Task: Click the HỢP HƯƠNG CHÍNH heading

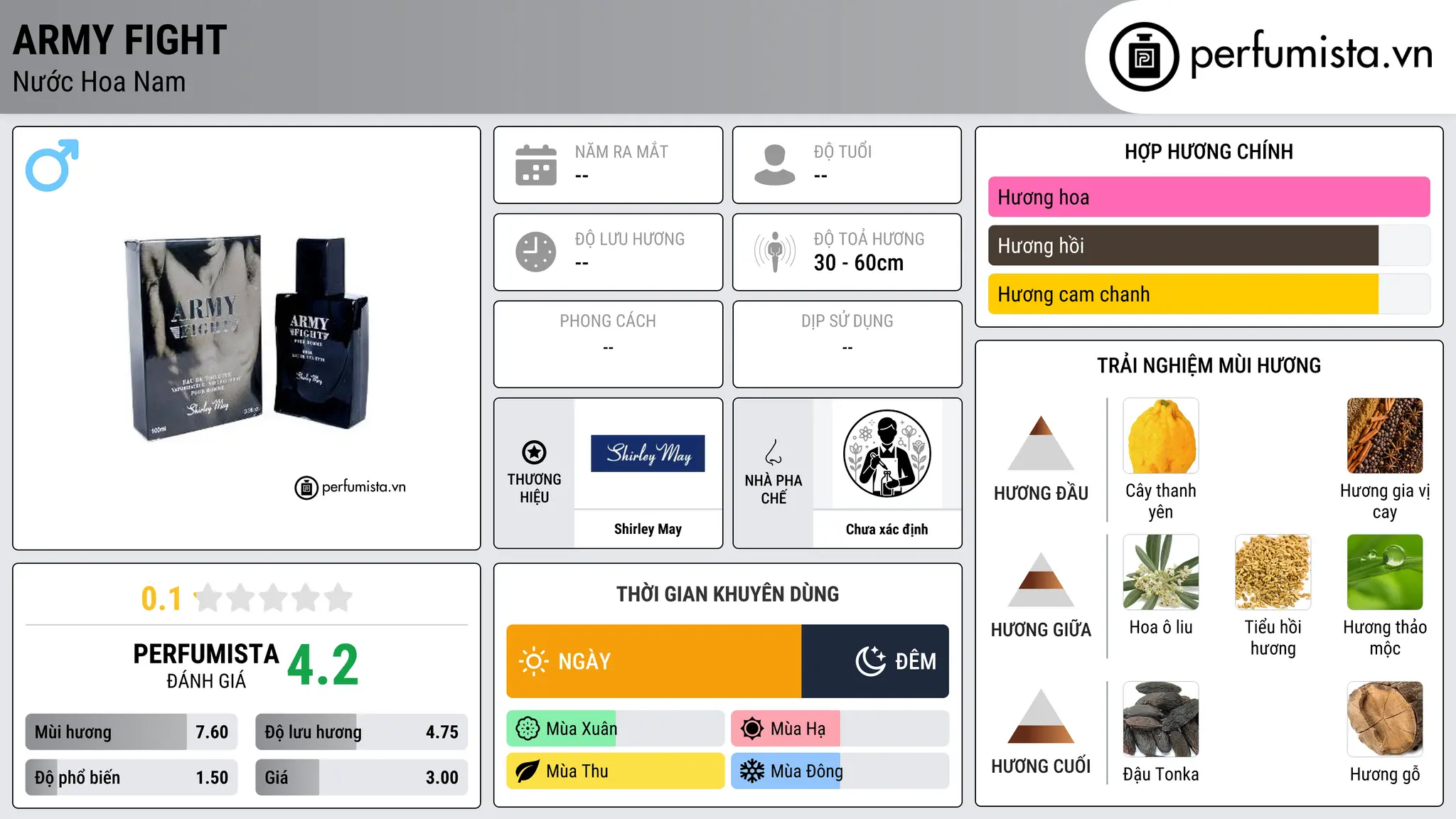Action: pos(1209,151)
